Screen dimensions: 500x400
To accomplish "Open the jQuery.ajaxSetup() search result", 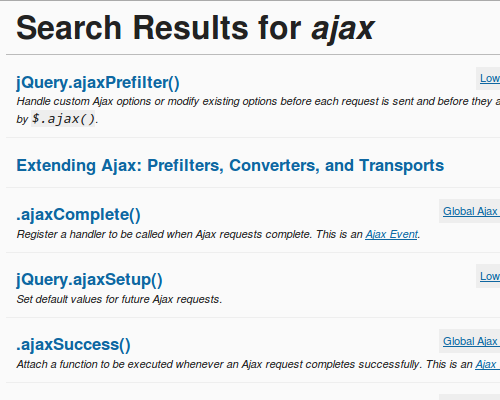I will tap(89, 279).
